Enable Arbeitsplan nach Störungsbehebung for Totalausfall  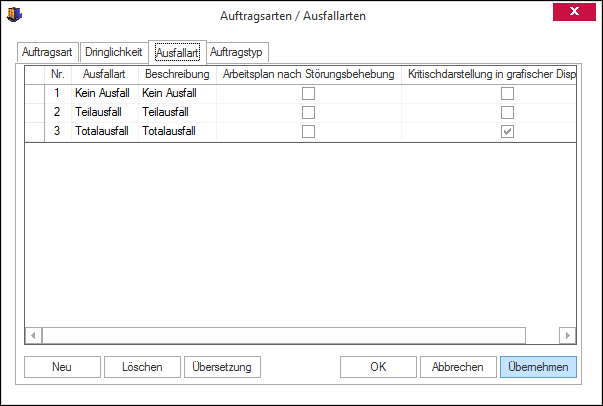point(308,131)
